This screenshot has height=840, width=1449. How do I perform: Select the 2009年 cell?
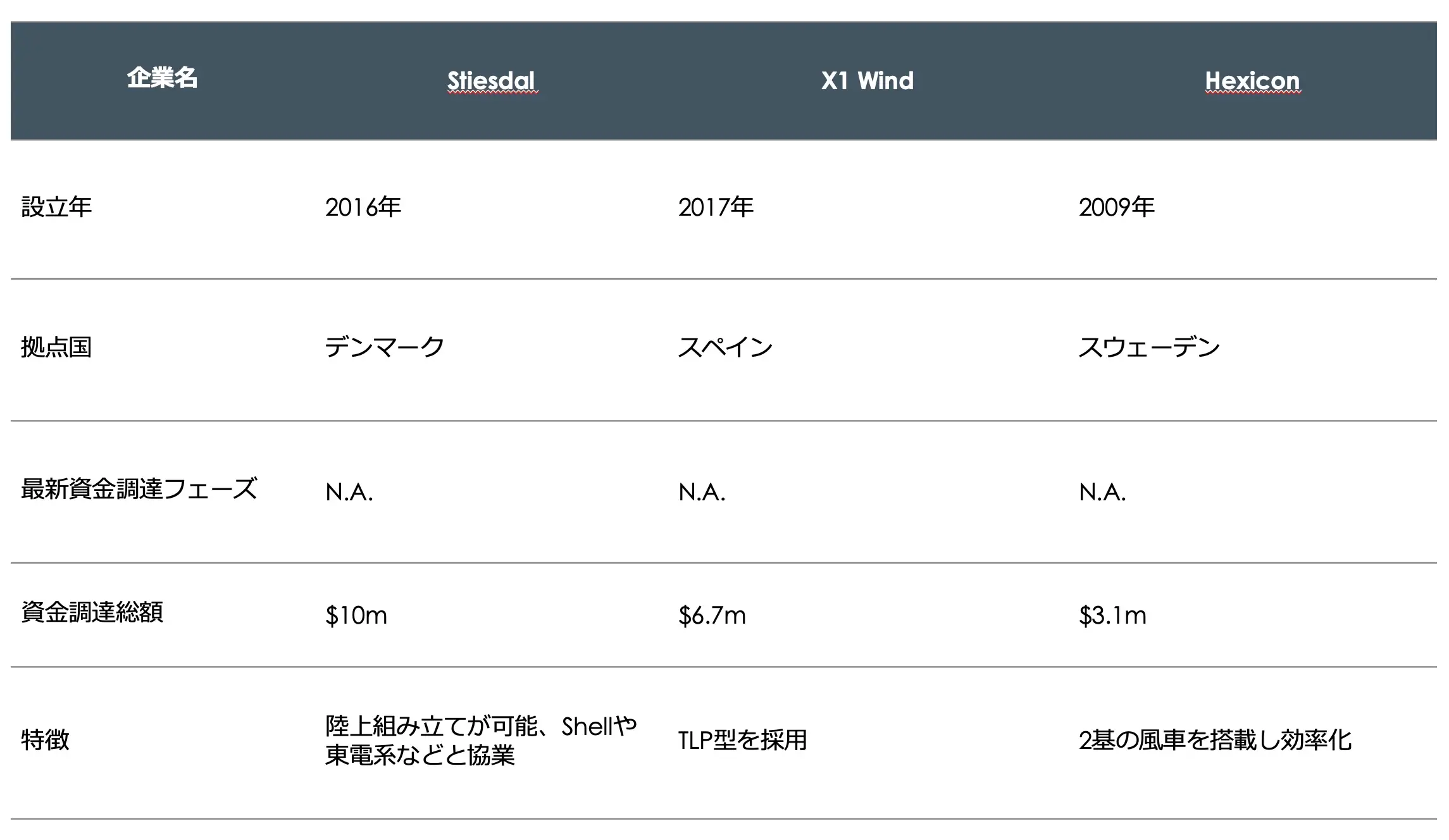click(1117, 207)
